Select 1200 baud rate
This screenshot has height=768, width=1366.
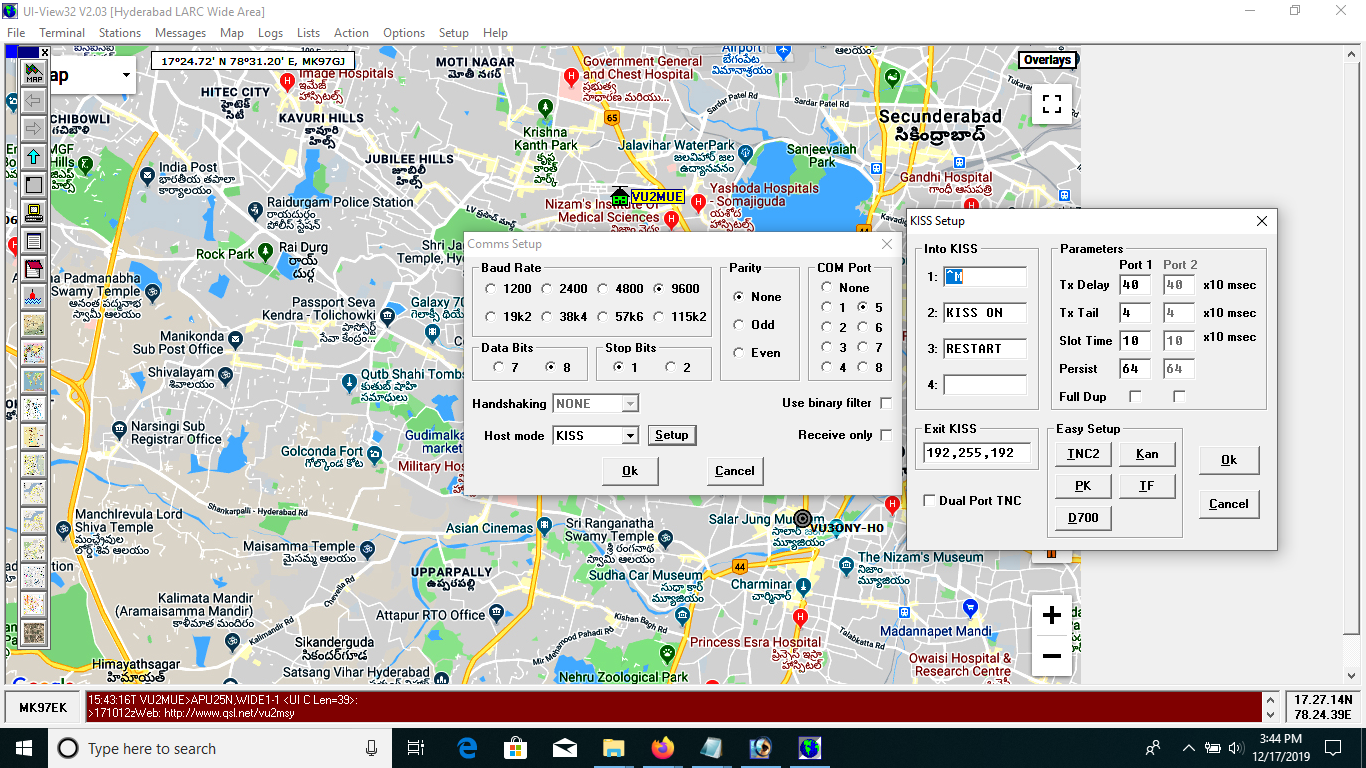point(490,289)
